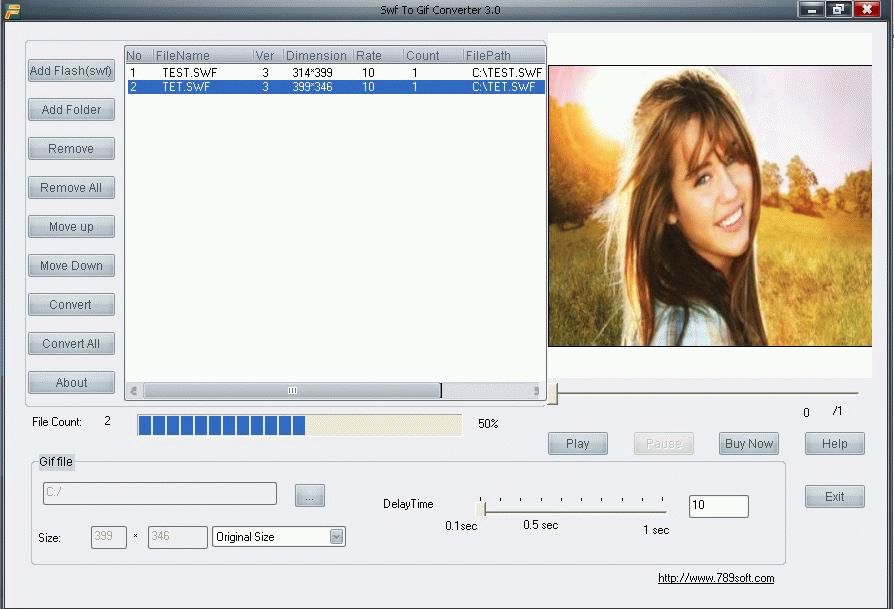Click the Pause button
This screenshot has height=609, width=894.
(664, 444)
